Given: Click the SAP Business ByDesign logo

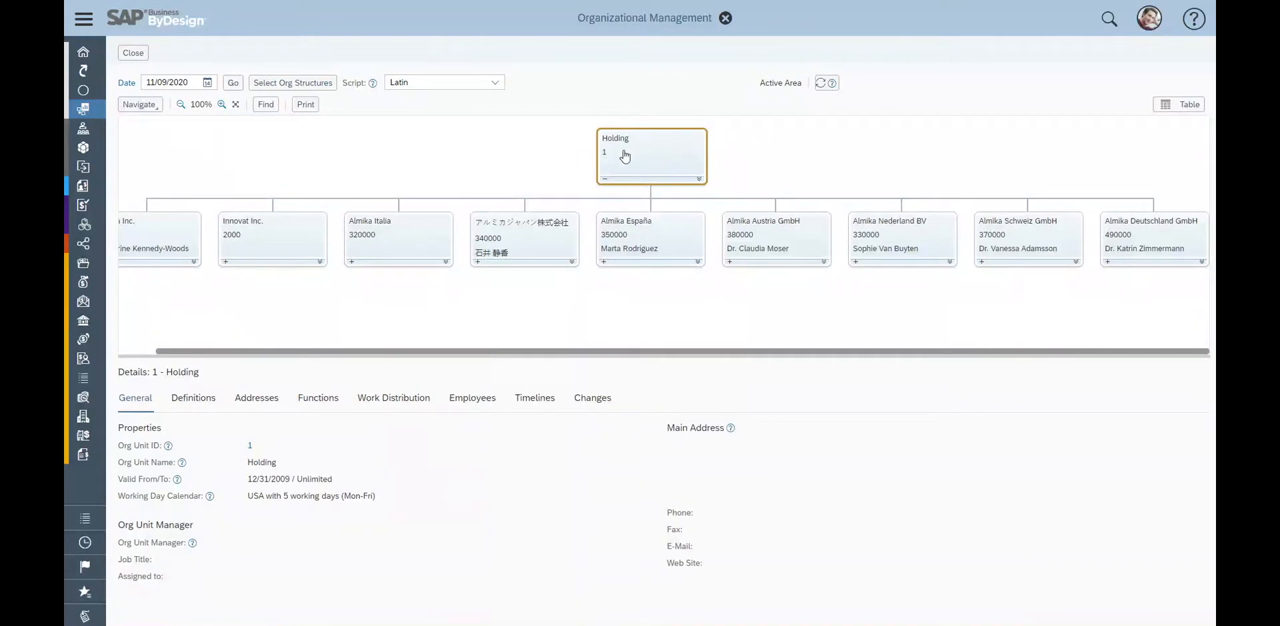Looking at the screenshot, I should [x=155, y=18].
